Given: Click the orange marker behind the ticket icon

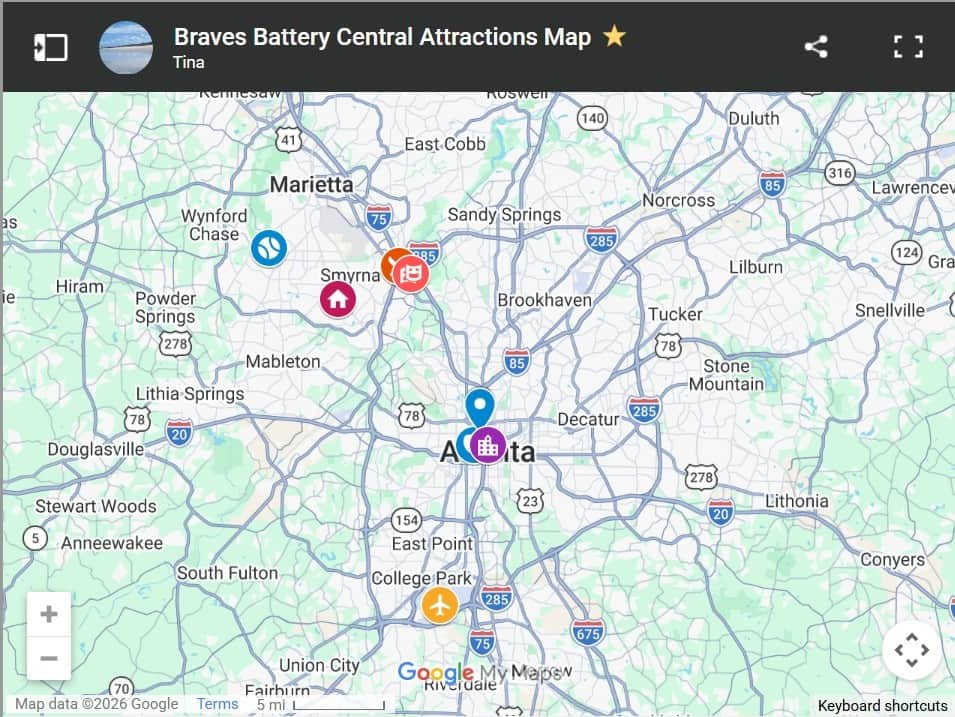Looking at the screenshot, I should (389, 263).
